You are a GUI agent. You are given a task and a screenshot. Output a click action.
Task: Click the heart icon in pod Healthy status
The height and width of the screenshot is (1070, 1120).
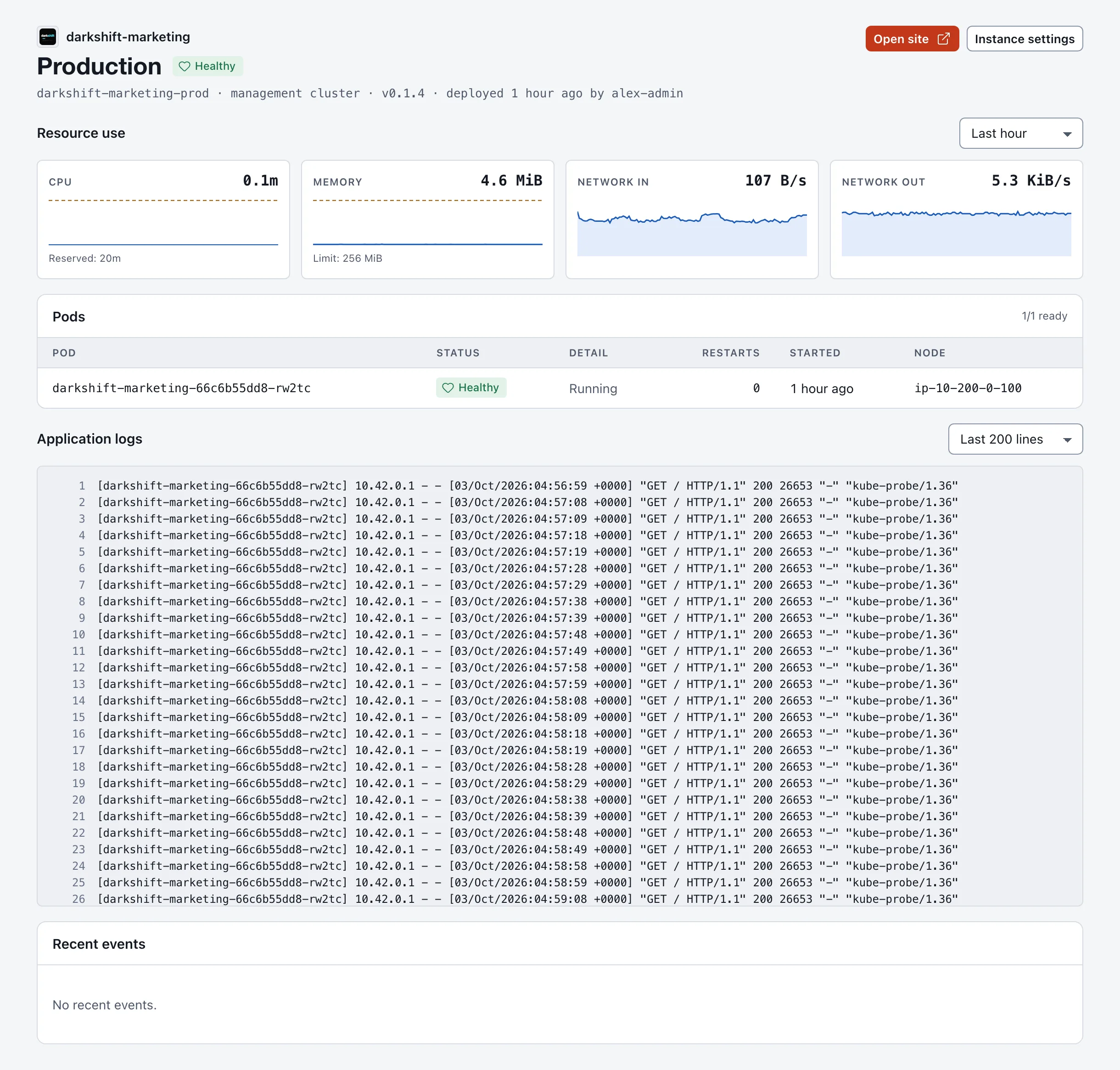(x=448, y=388)
